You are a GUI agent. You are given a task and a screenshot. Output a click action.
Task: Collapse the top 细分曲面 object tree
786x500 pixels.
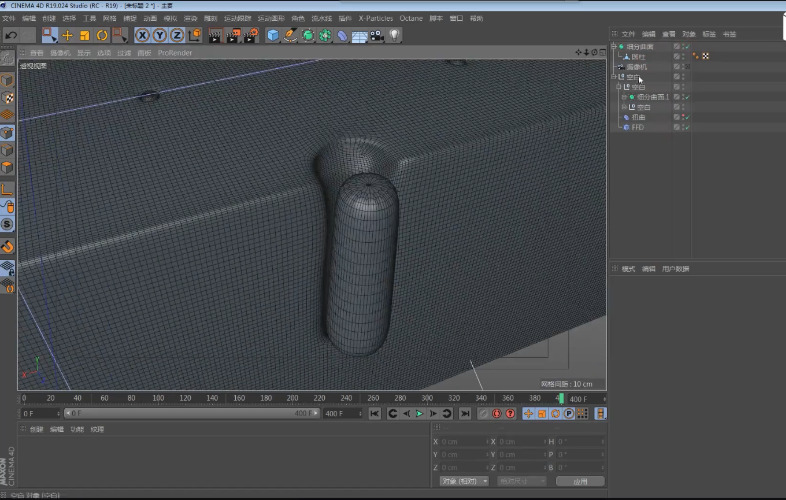pos(614,47)
